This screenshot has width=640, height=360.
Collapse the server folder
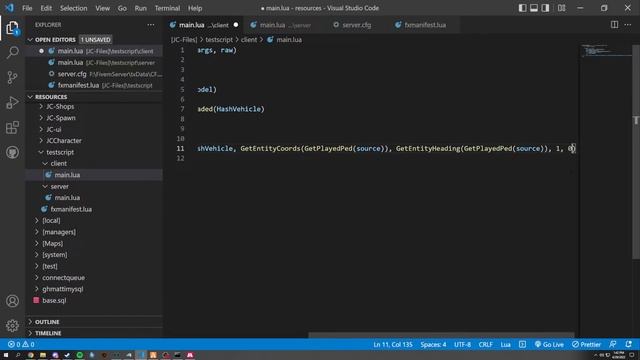[59, 186]
